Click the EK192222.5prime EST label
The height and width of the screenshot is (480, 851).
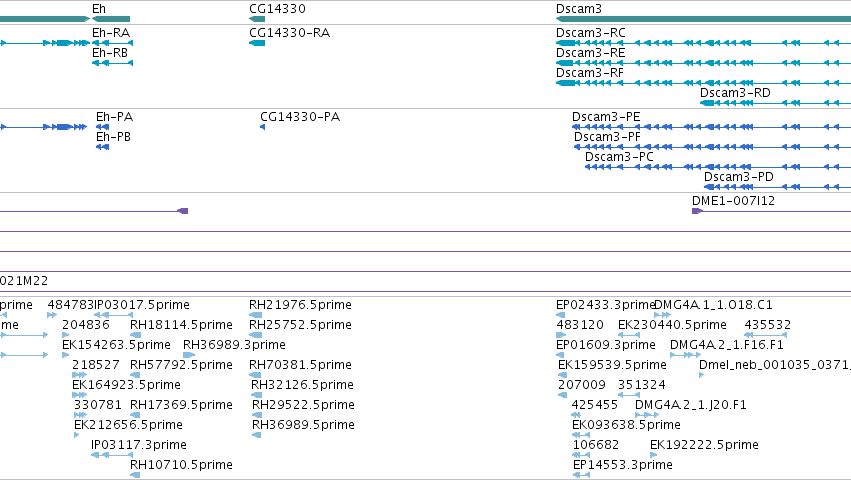[704, 445]
